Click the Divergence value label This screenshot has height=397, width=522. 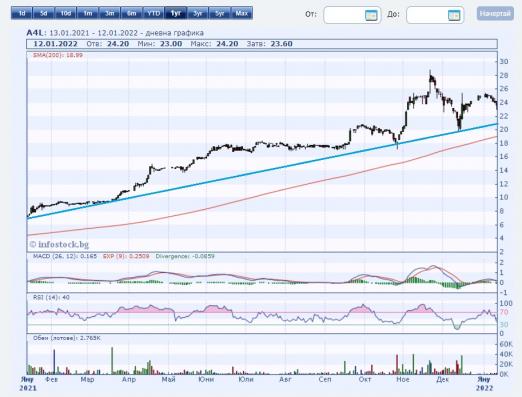click(185, 256)
